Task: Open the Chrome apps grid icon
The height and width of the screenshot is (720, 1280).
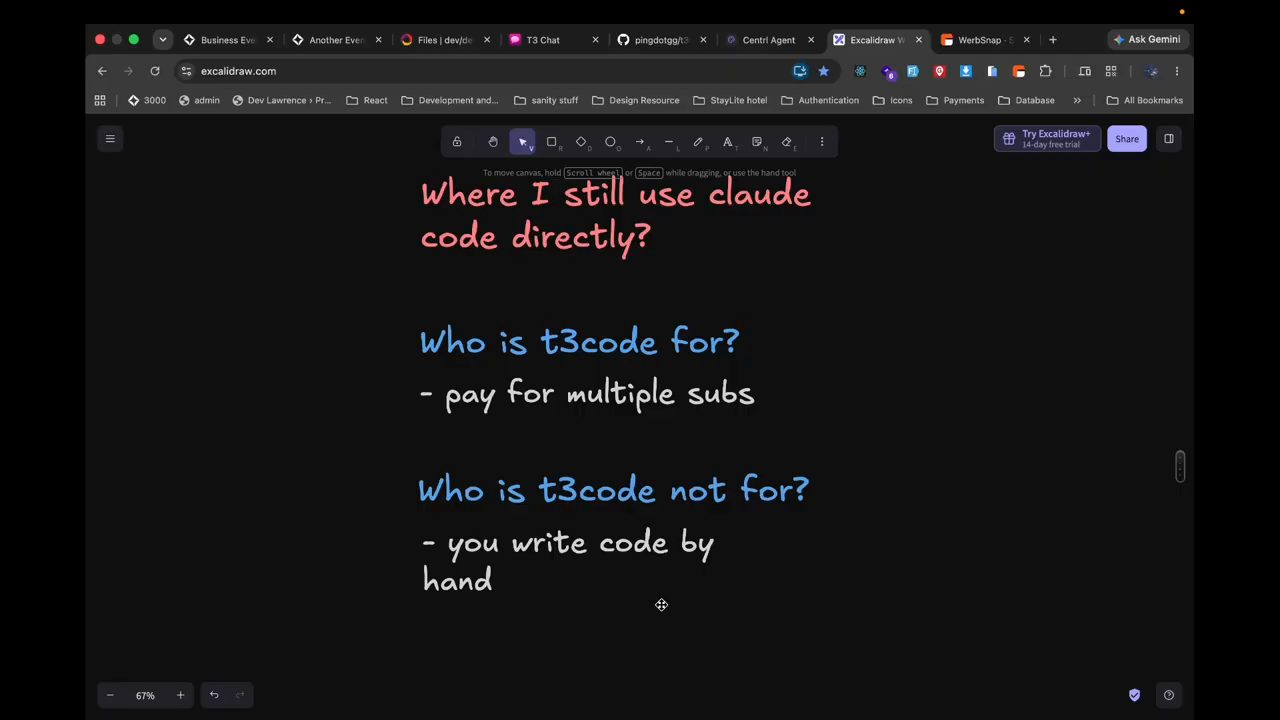Action: 100,100
